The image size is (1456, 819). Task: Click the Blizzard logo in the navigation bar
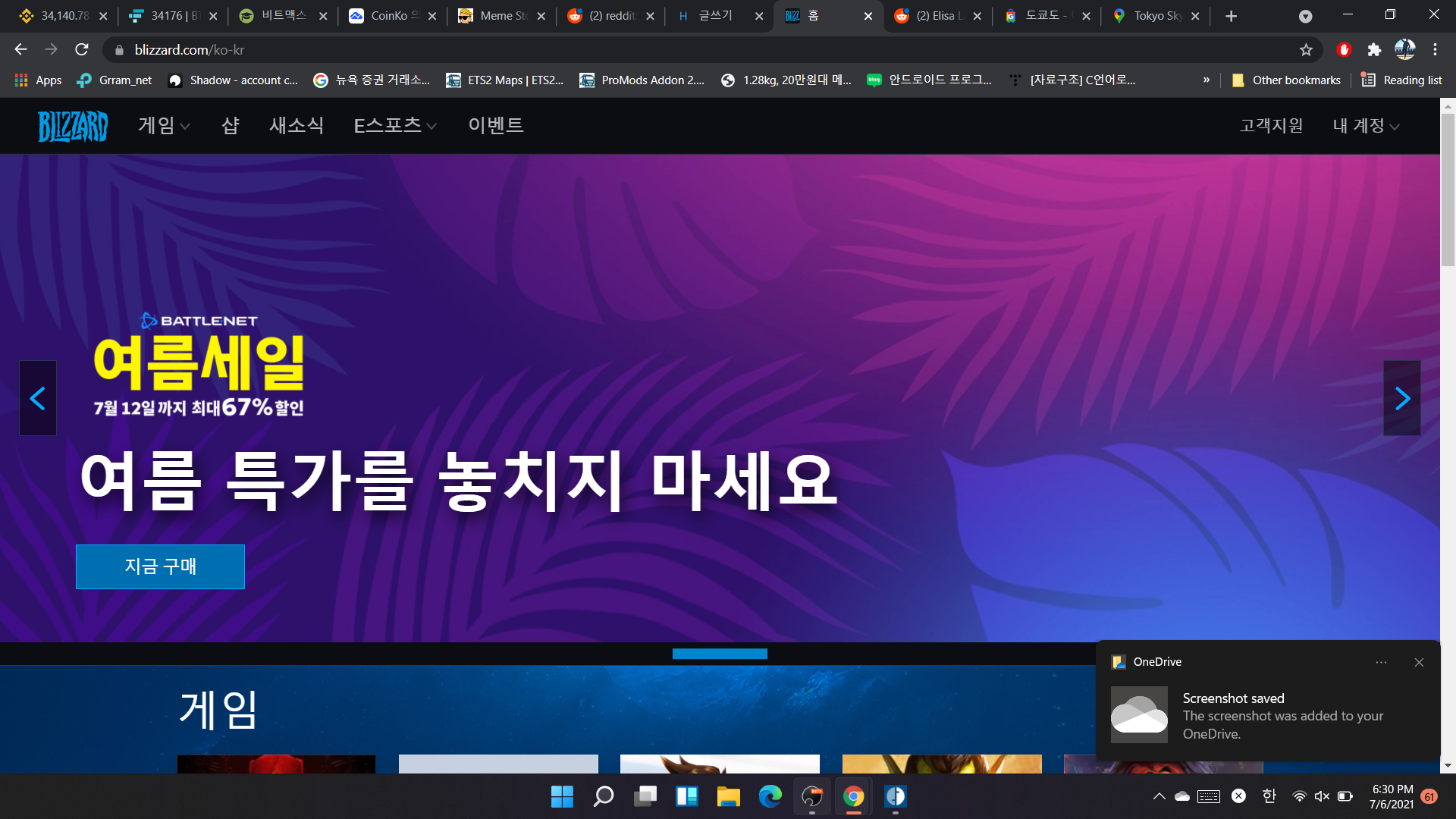pos(73,126)
